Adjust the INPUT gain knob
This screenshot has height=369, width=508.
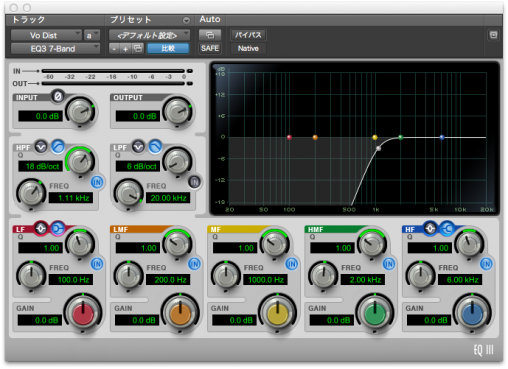point(80,112)
